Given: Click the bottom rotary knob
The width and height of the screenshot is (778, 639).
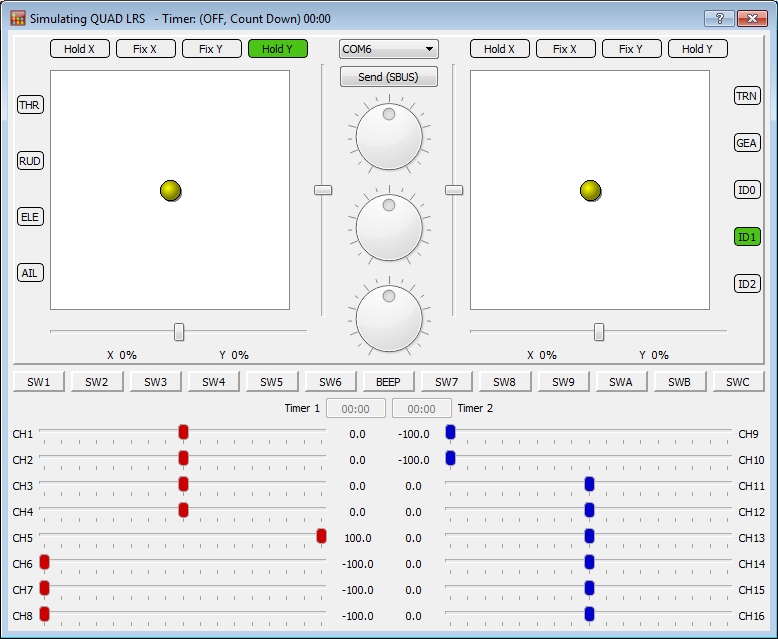Looking at the screenshot, I should 389,318.
